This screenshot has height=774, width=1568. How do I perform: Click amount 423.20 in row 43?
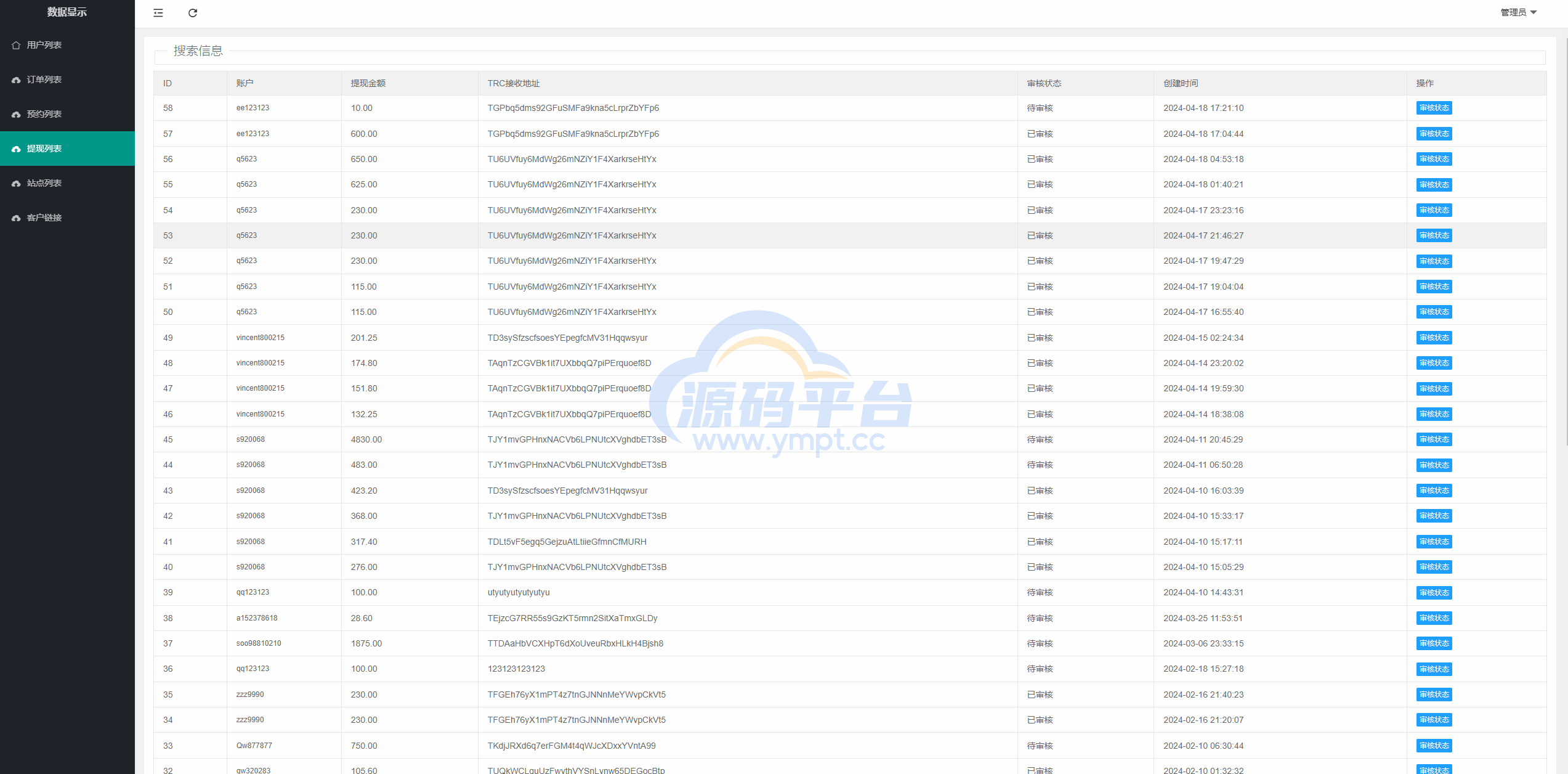tap(364, 491)
